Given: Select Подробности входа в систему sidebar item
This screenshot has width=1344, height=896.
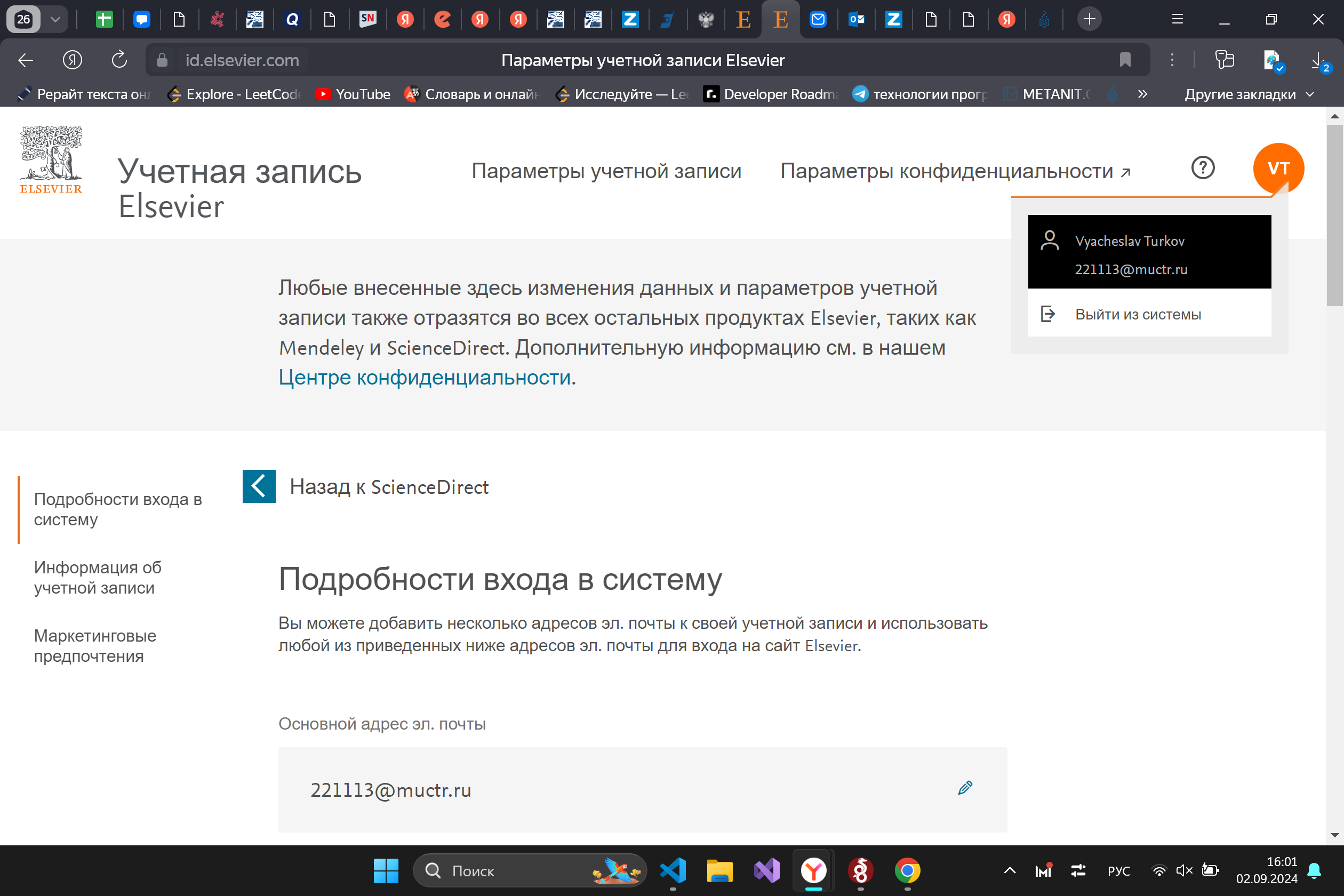Looking at the screenshot, I should coord(118,509).
